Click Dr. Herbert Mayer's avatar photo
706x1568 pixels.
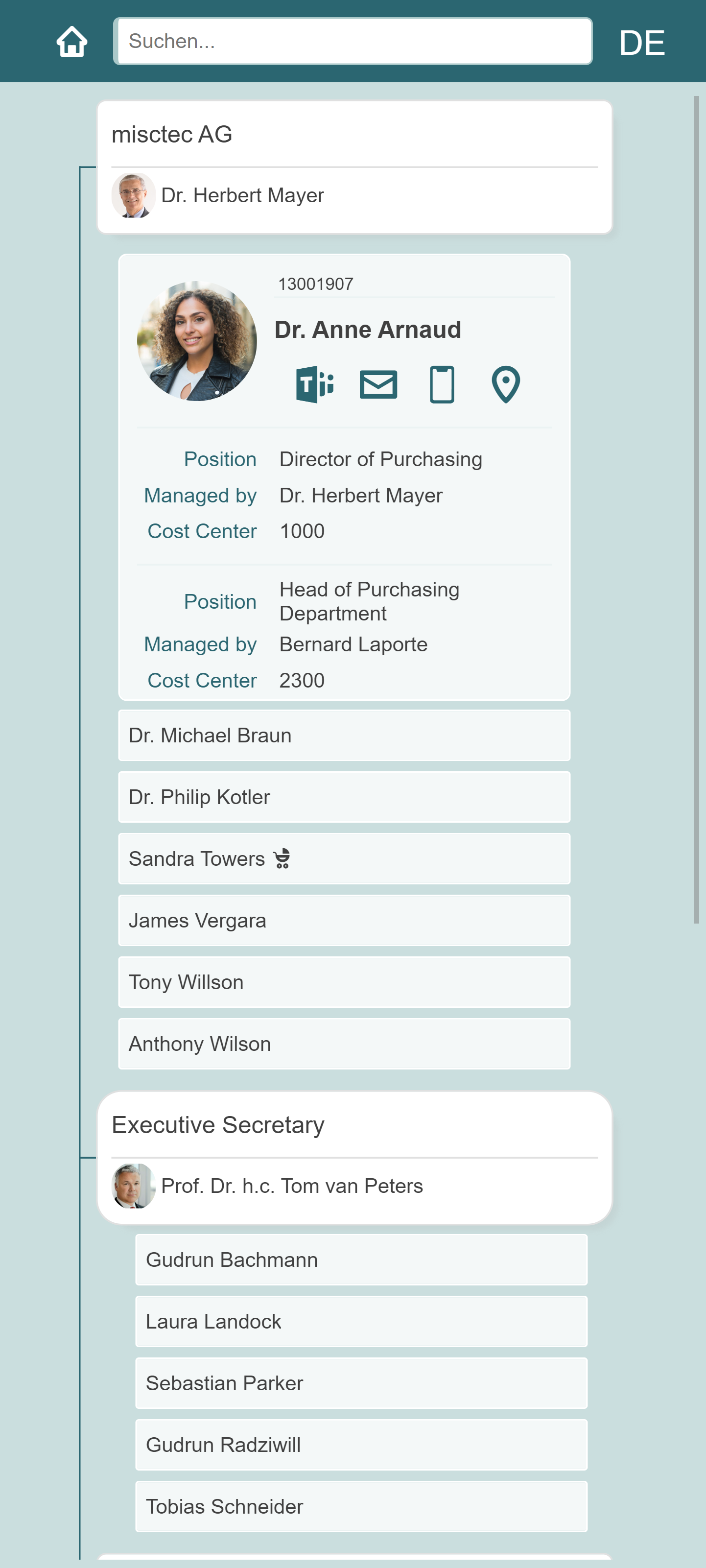tap(133, 195)
